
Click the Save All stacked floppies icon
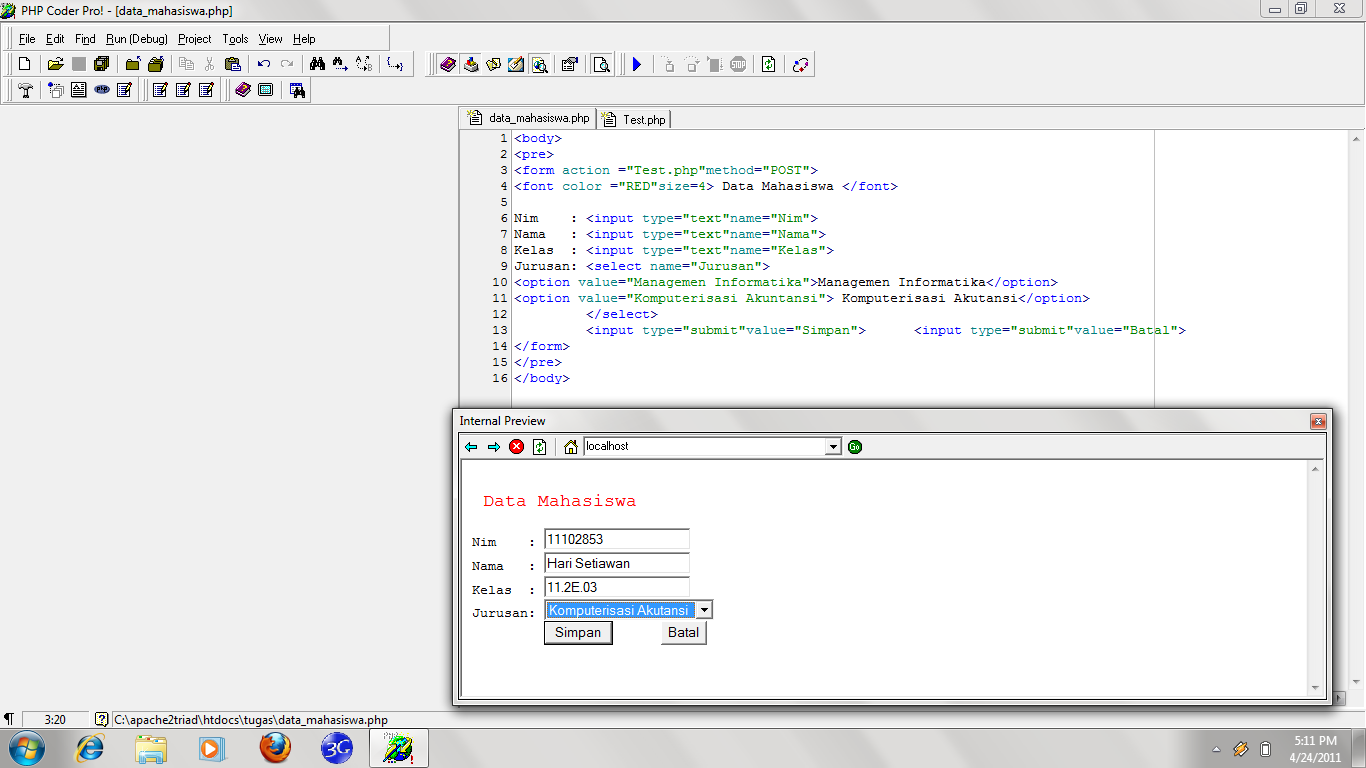(x=101, y=64)
